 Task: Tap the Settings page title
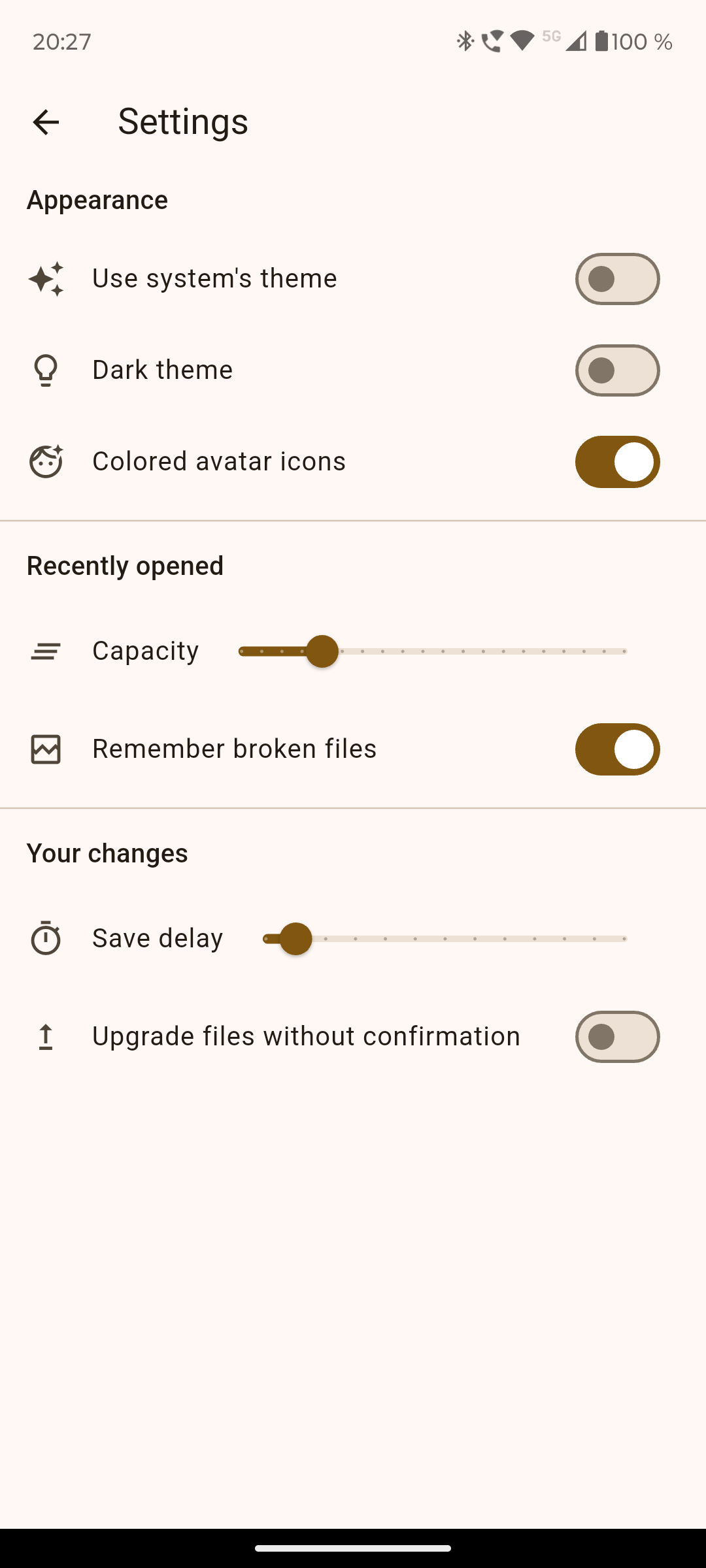coord(183,122)
